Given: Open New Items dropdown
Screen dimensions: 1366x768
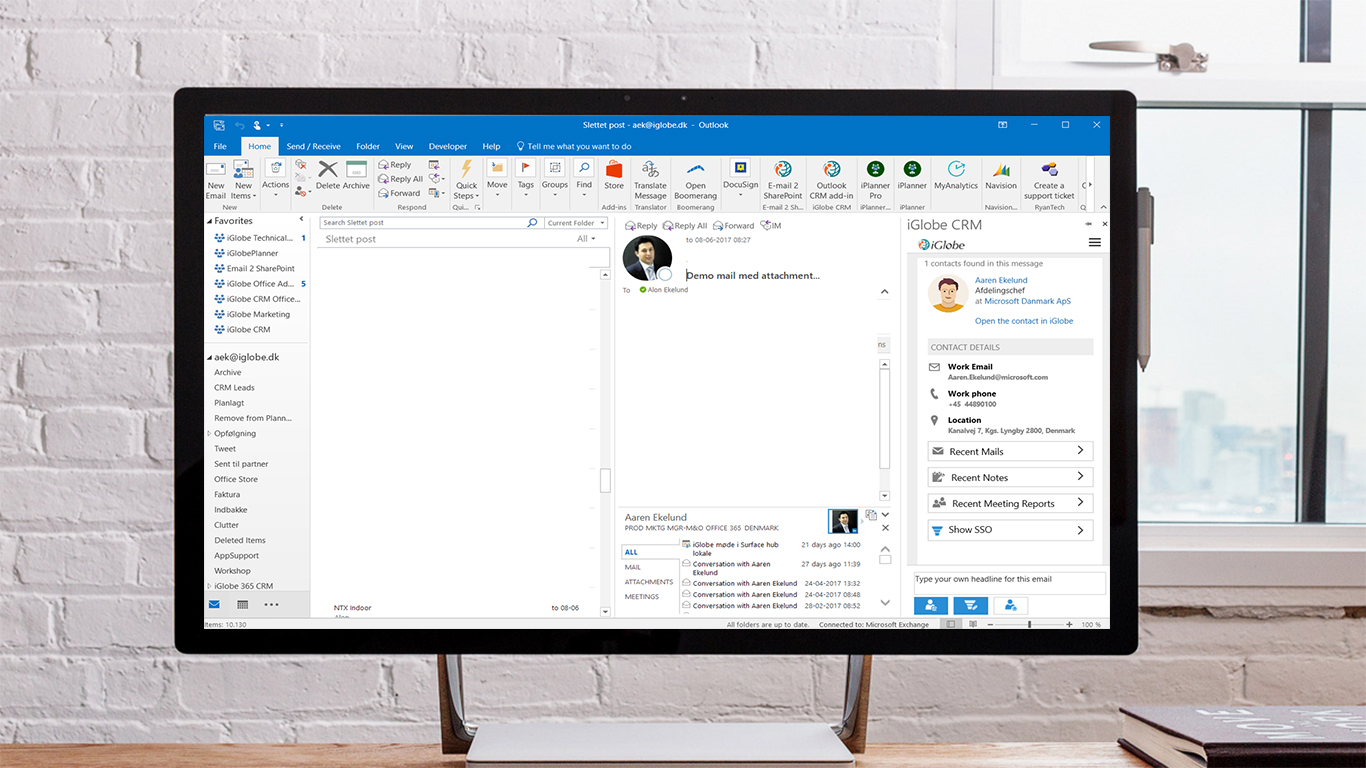Looking at the screenshot, I should pyautogui.click(x=243, y=180).
